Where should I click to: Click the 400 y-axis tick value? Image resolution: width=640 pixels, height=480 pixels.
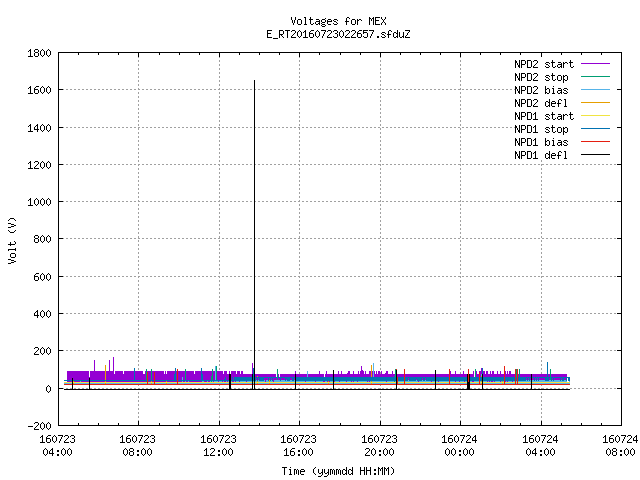42,314
